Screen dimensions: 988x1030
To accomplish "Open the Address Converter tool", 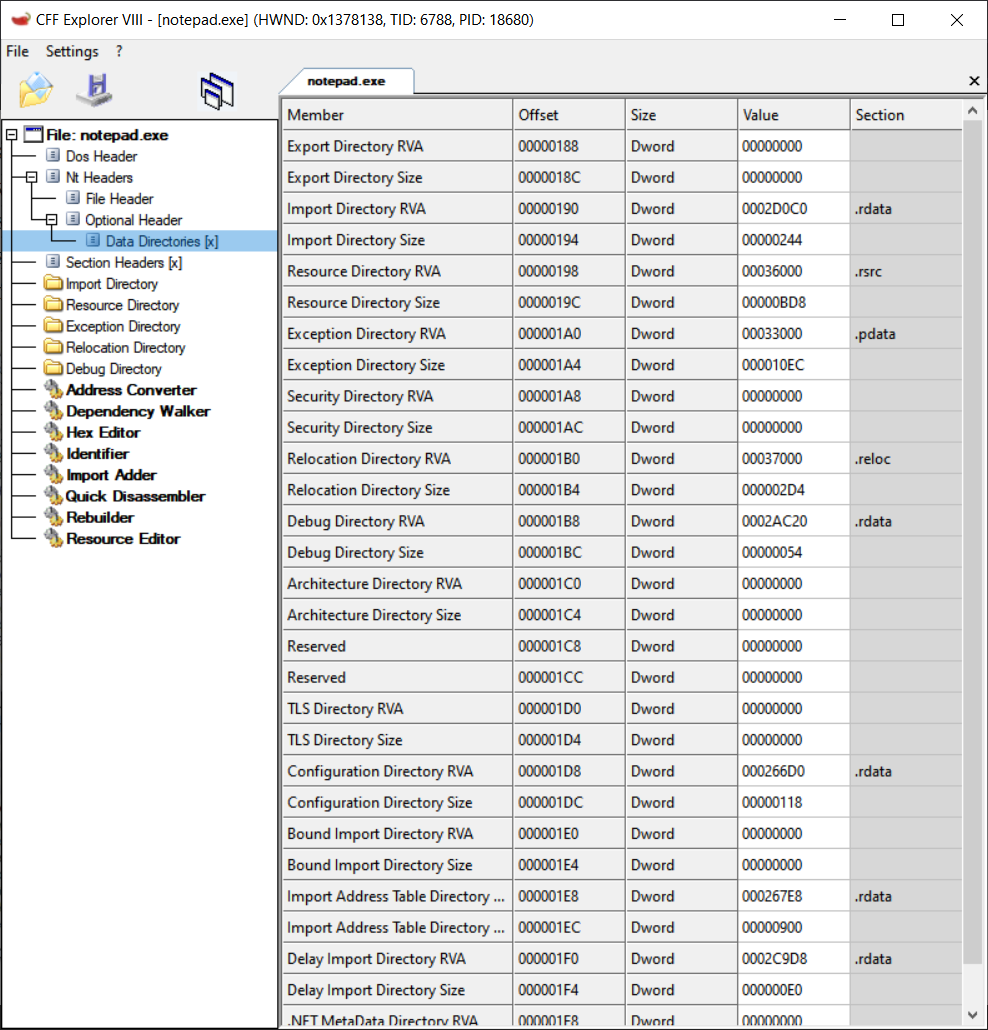I will pyautogui.click(x=128, y=390).
